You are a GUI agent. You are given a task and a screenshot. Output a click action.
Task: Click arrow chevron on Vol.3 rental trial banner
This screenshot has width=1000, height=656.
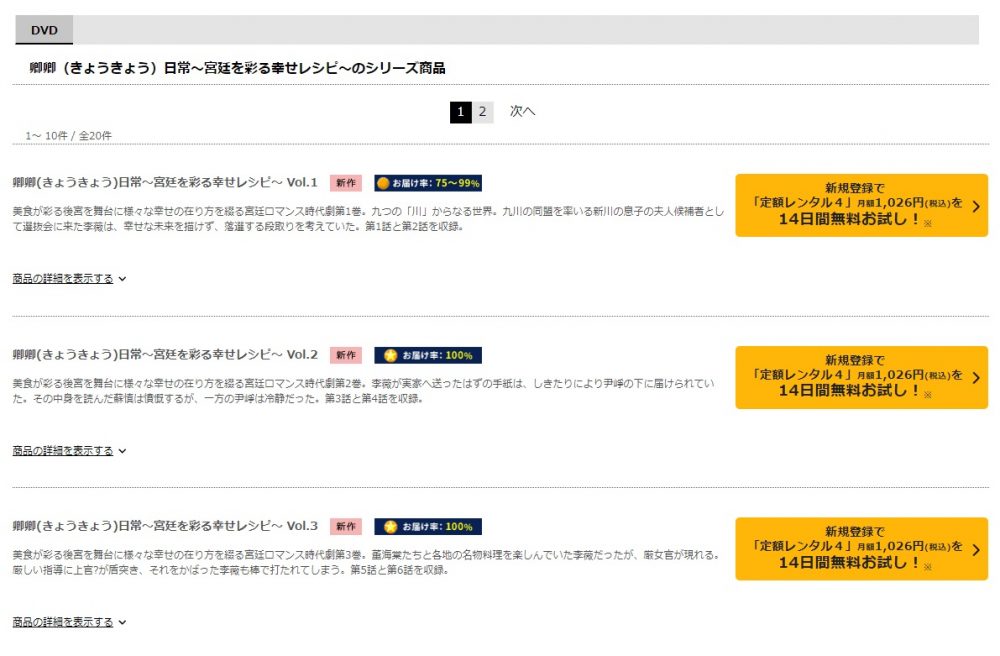[976, 550]
